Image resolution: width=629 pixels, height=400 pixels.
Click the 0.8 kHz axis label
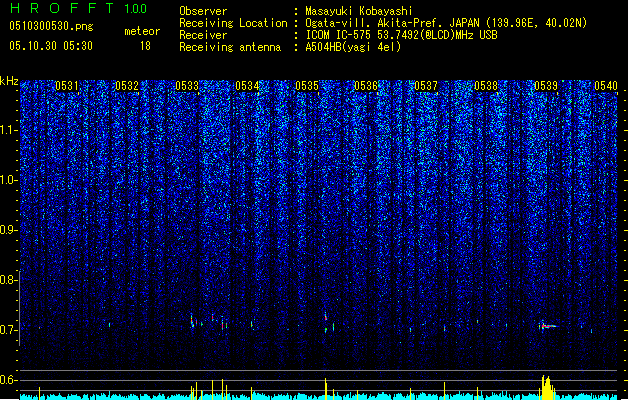click(x=9, y=280)
